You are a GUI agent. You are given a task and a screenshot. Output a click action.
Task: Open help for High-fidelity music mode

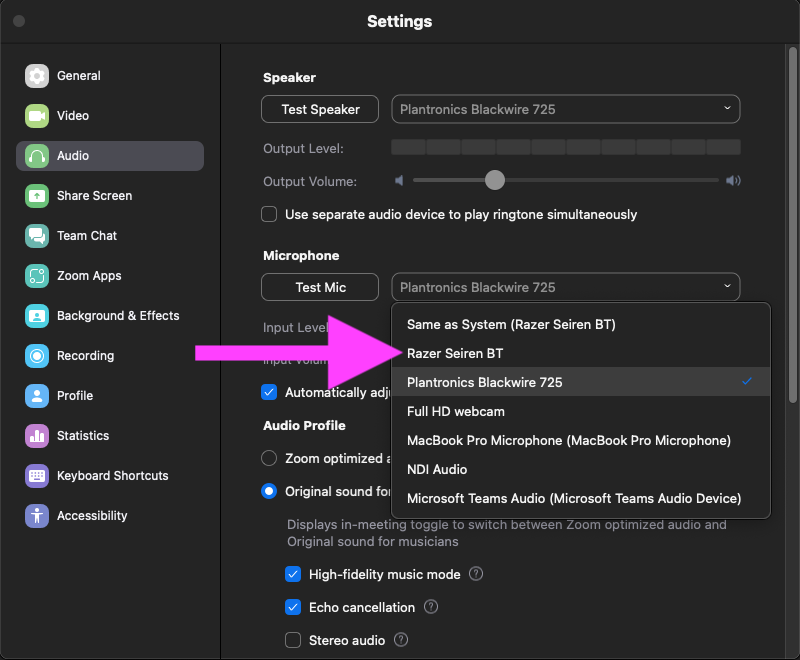pos(476,574)
